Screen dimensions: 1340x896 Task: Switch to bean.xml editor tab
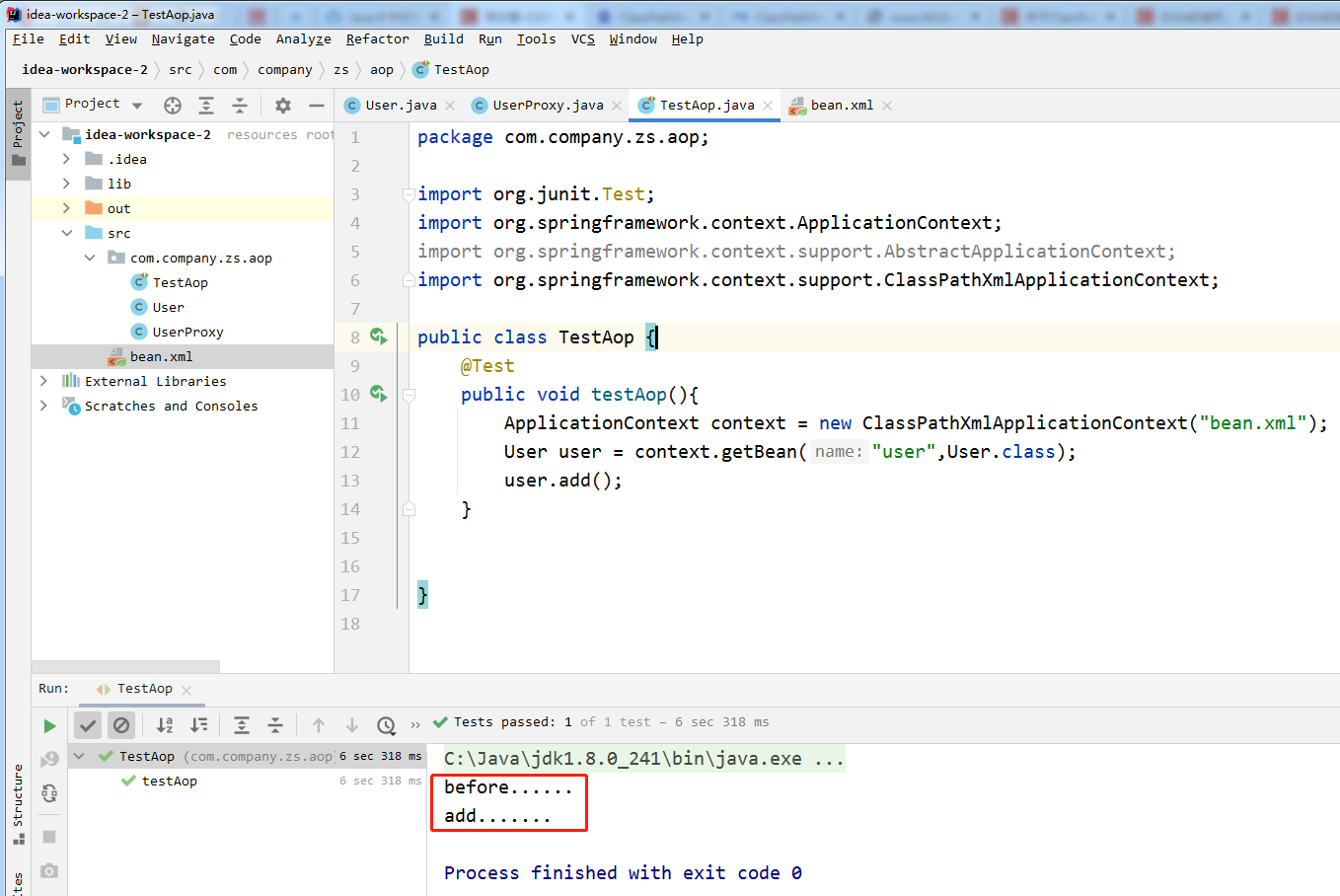pos(841,106)
